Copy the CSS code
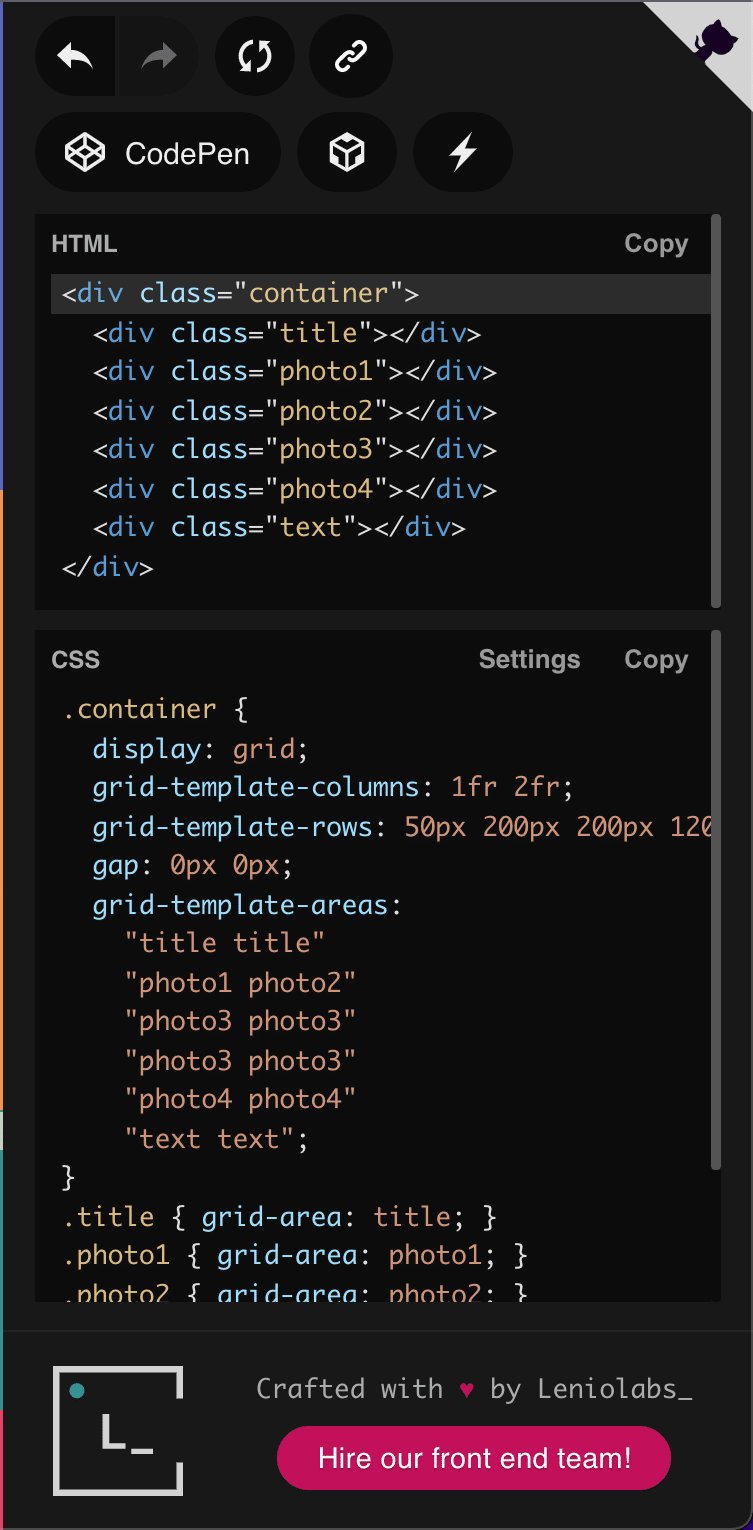This screenshot has width=753, height=1530. coord(656,660)
